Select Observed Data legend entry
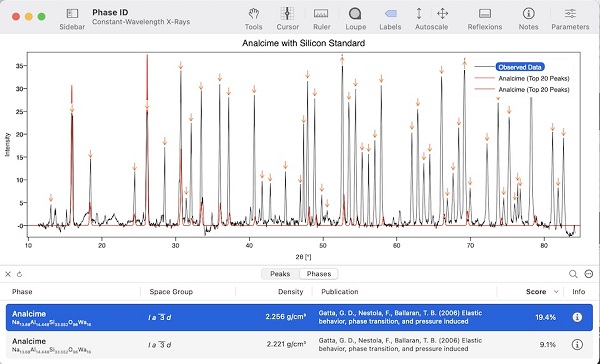This screenshot has height=364, width=600. 520,67
